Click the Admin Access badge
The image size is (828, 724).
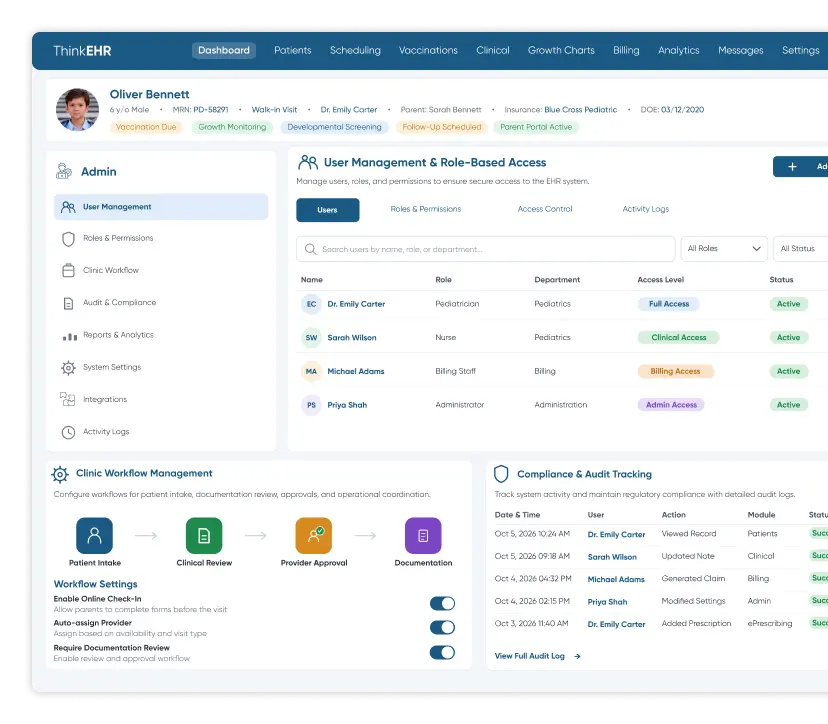click(x=671, y=405)
